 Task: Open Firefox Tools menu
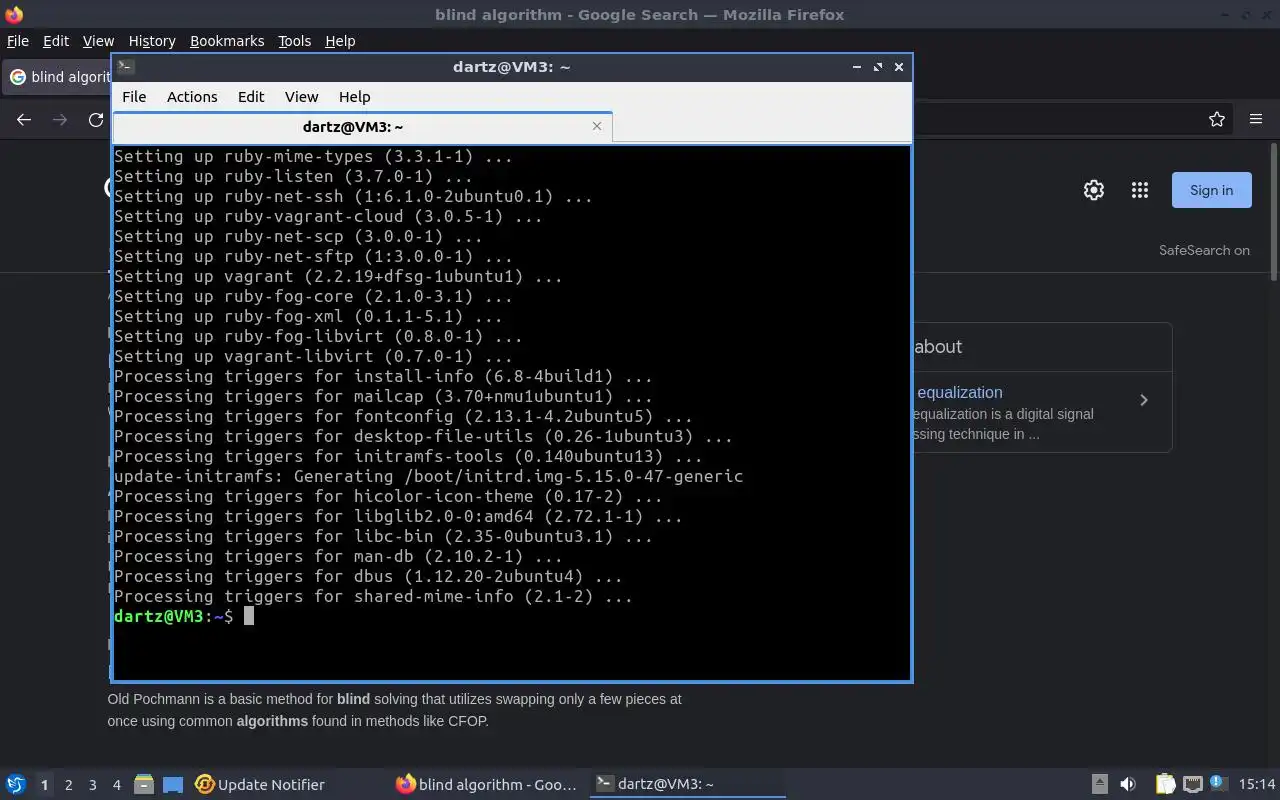pos(294,41)
